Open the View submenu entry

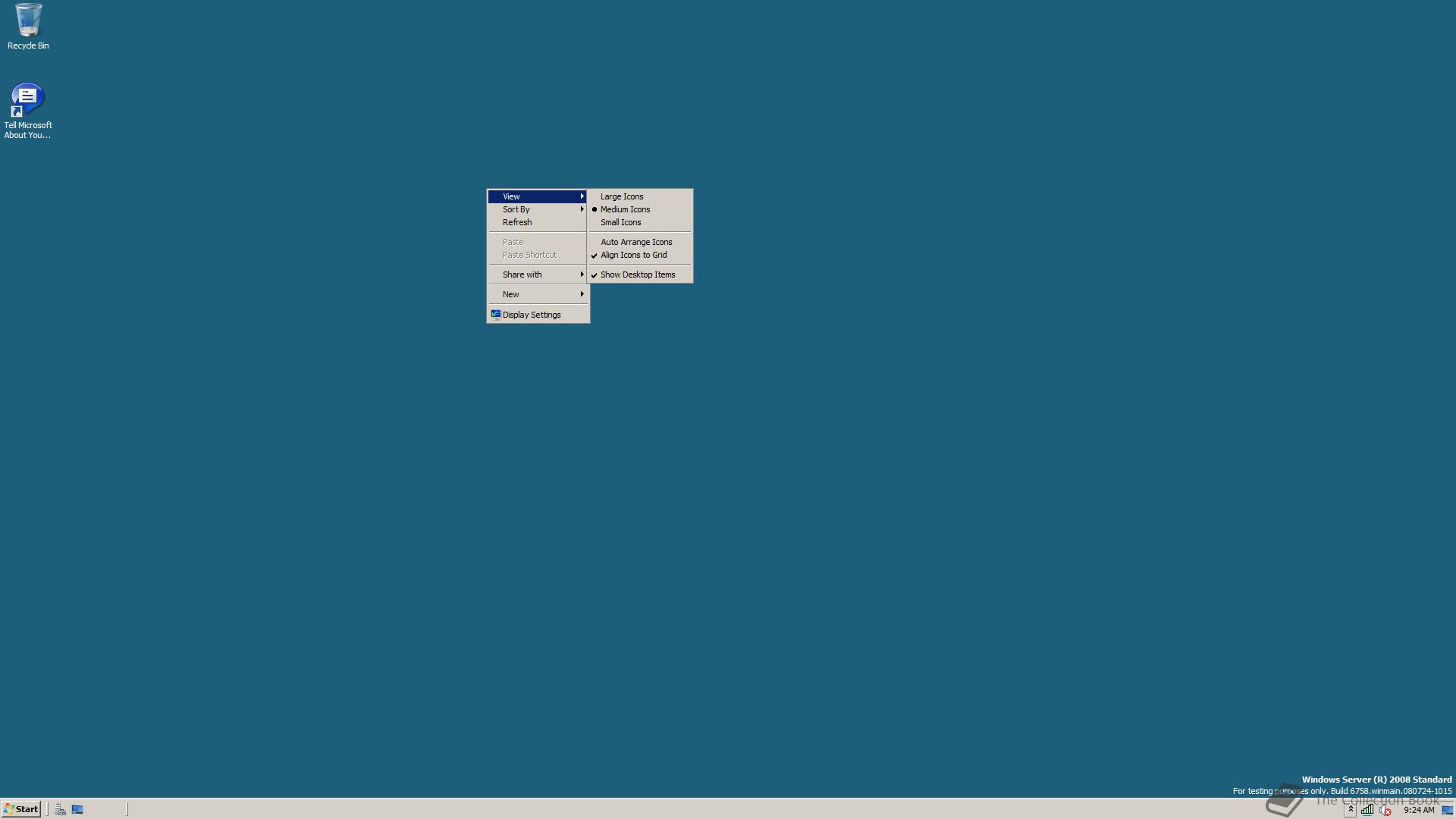click(x=538, y=196)
